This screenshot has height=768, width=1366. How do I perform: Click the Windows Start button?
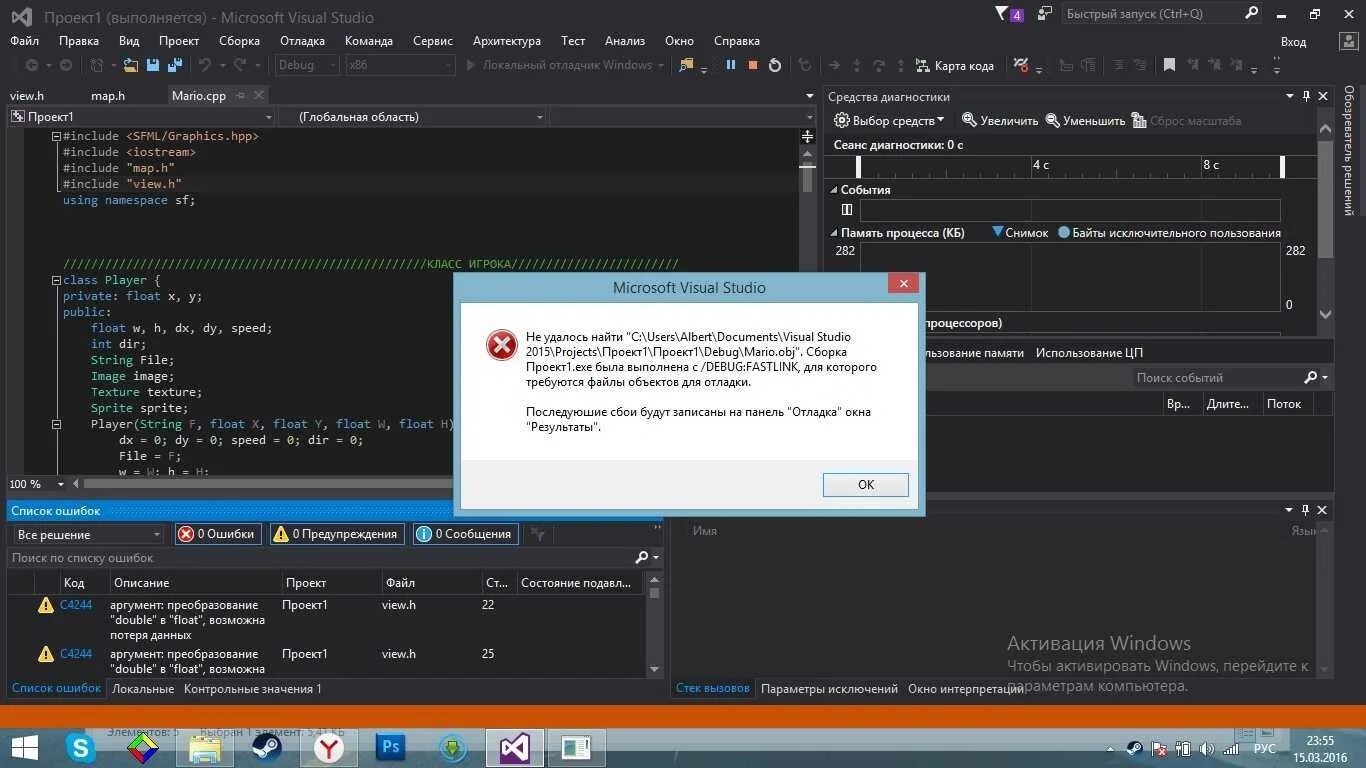[x=25, y=747]
